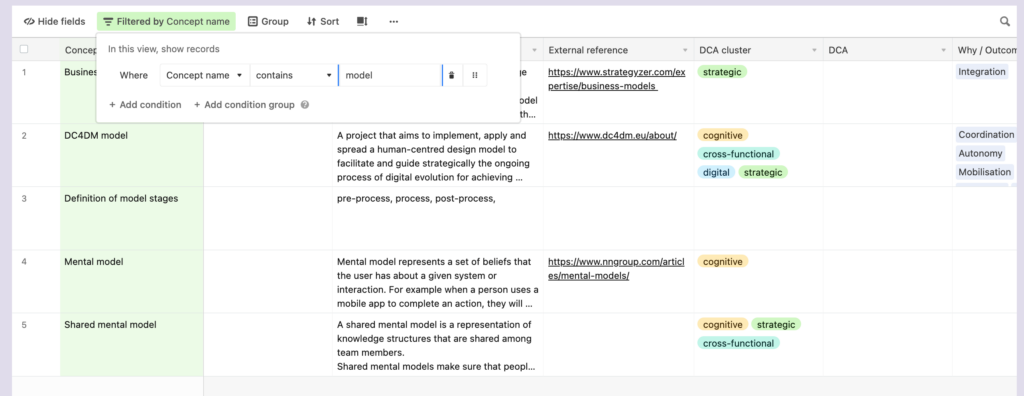Click Filtered by Concept name button
The width and height of the screenshot is (1024, 396).
coord(167,22)
